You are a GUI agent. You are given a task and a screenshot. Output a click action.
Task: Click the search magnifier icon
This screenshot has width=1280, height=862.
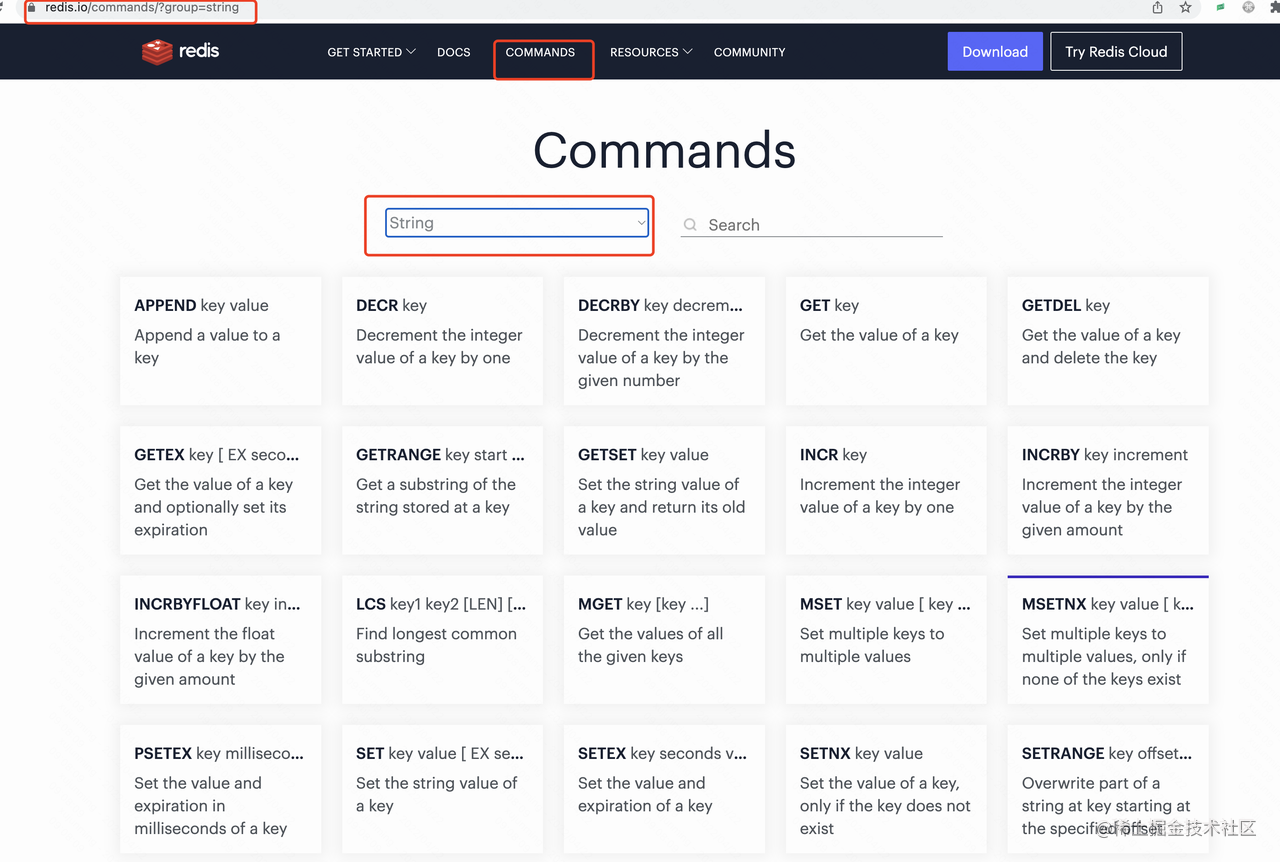[x=690, y=225]
